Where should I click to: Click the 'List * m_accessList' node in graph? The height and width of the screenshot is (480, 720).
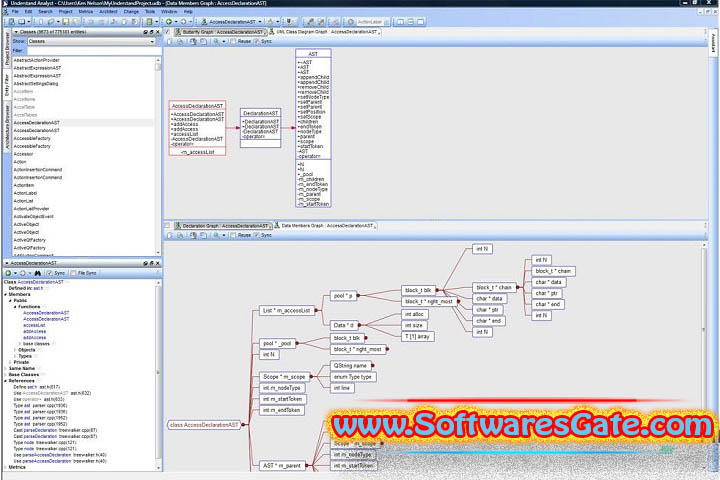coord(287,311)
